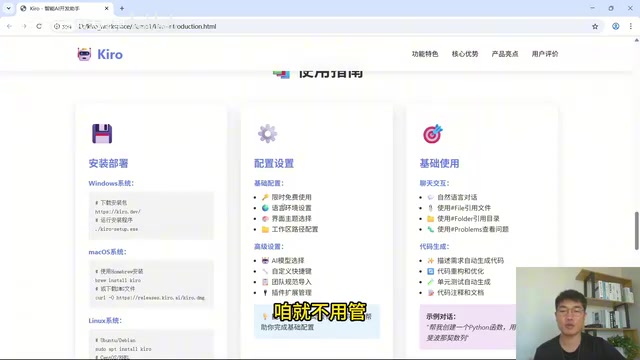Open the 用户评价 navigation item
The image size is (640, 360).
(544, 54)
